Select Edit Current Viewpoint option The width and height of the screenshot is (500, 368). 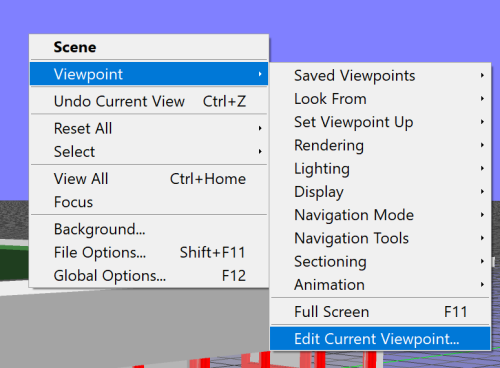pyautogui.click(x=380, y=339)
